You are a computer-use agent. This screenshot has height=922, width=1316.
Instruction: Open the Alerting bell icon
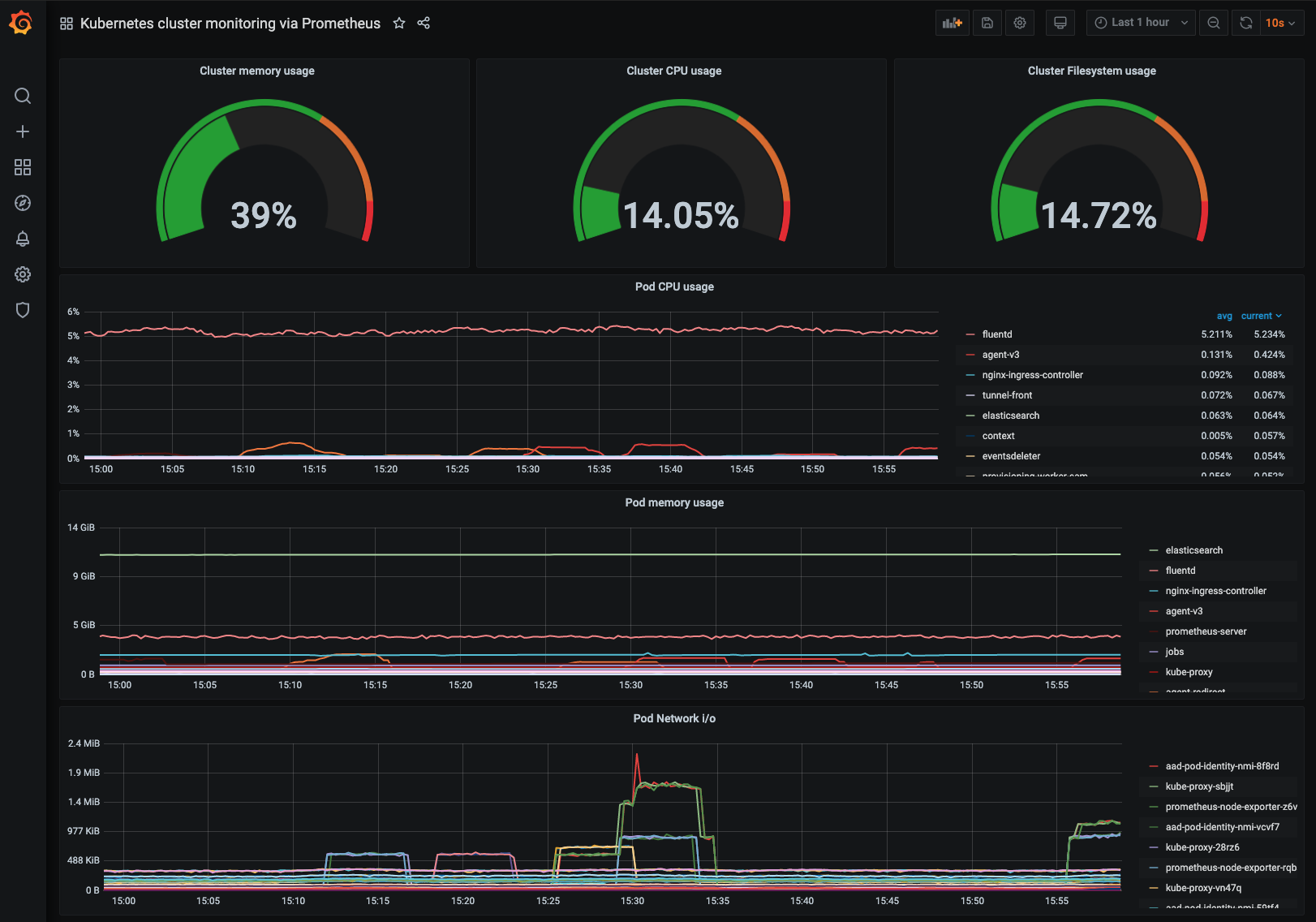tap(23, 239)
